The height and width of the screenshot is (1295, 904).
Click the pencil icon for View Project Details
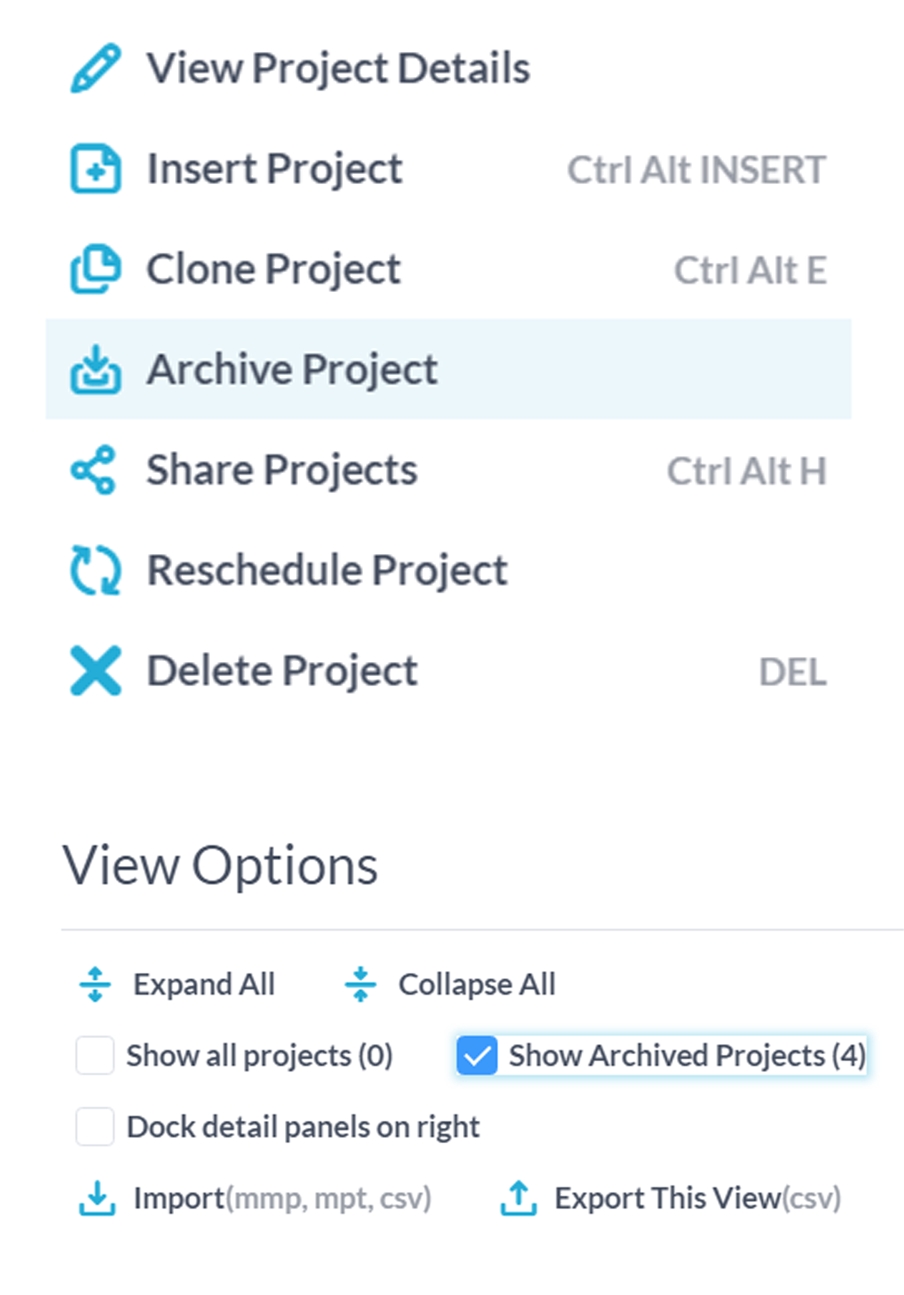(x=96, y=68)
